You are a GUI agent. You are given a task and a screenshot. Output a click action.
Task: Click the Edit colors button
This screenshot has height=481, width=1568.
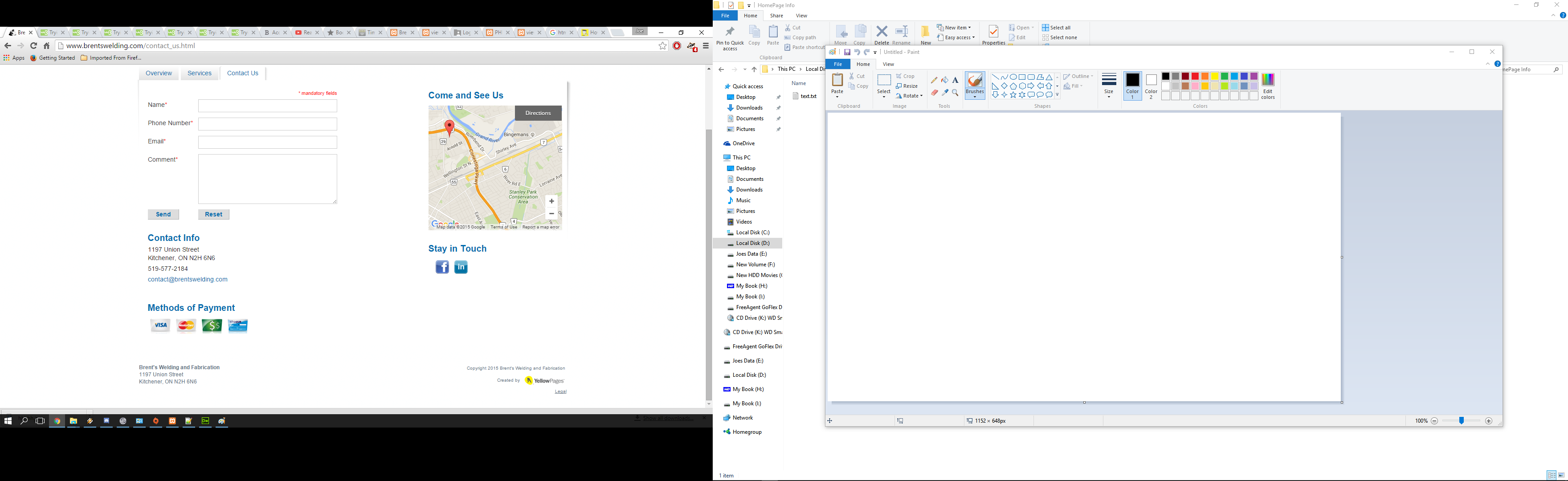(x=1268, y=86)
